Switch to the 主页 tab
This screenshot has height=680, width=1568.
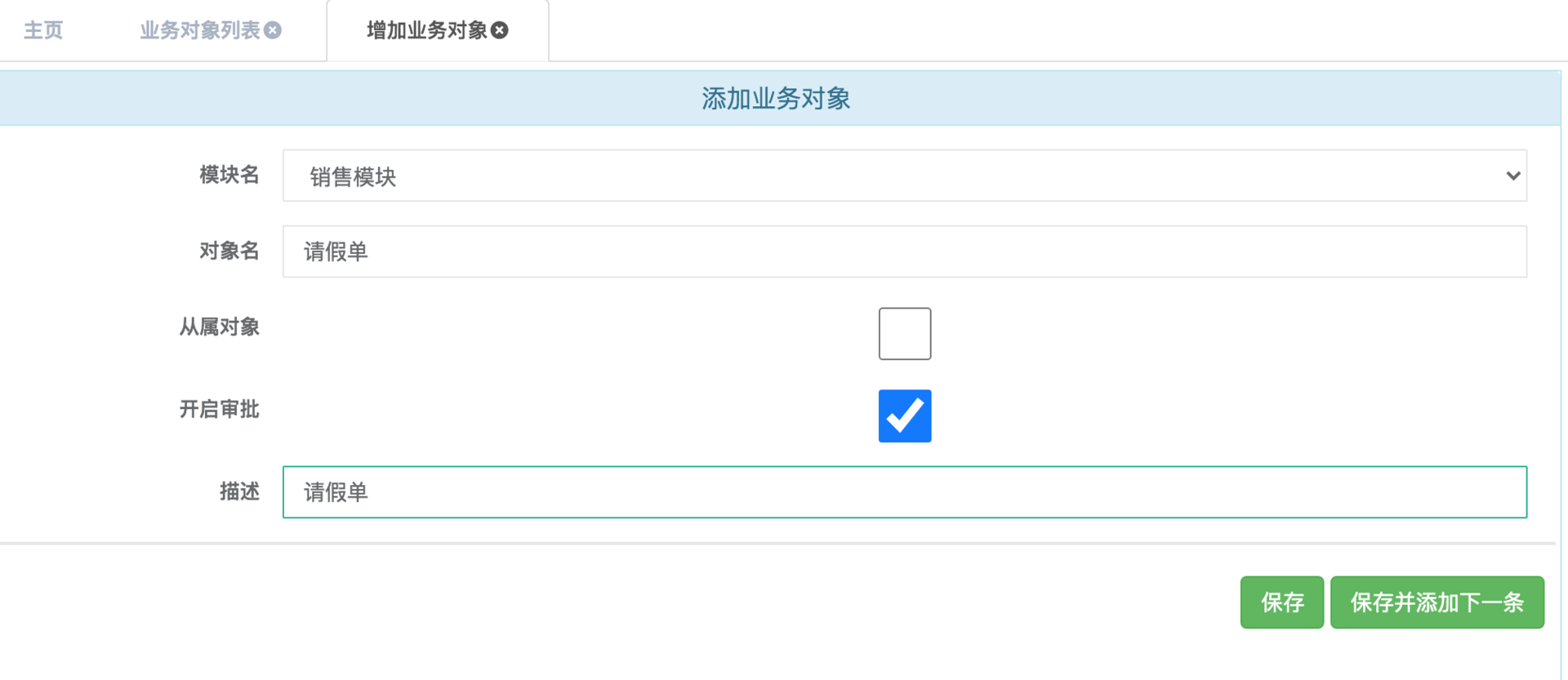(x=42, y=30)
